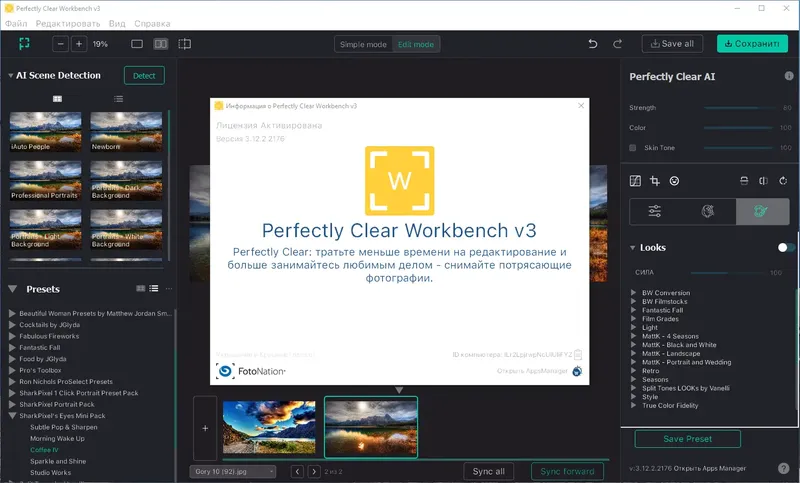Click the flip vertical icon

coord(744,181)
